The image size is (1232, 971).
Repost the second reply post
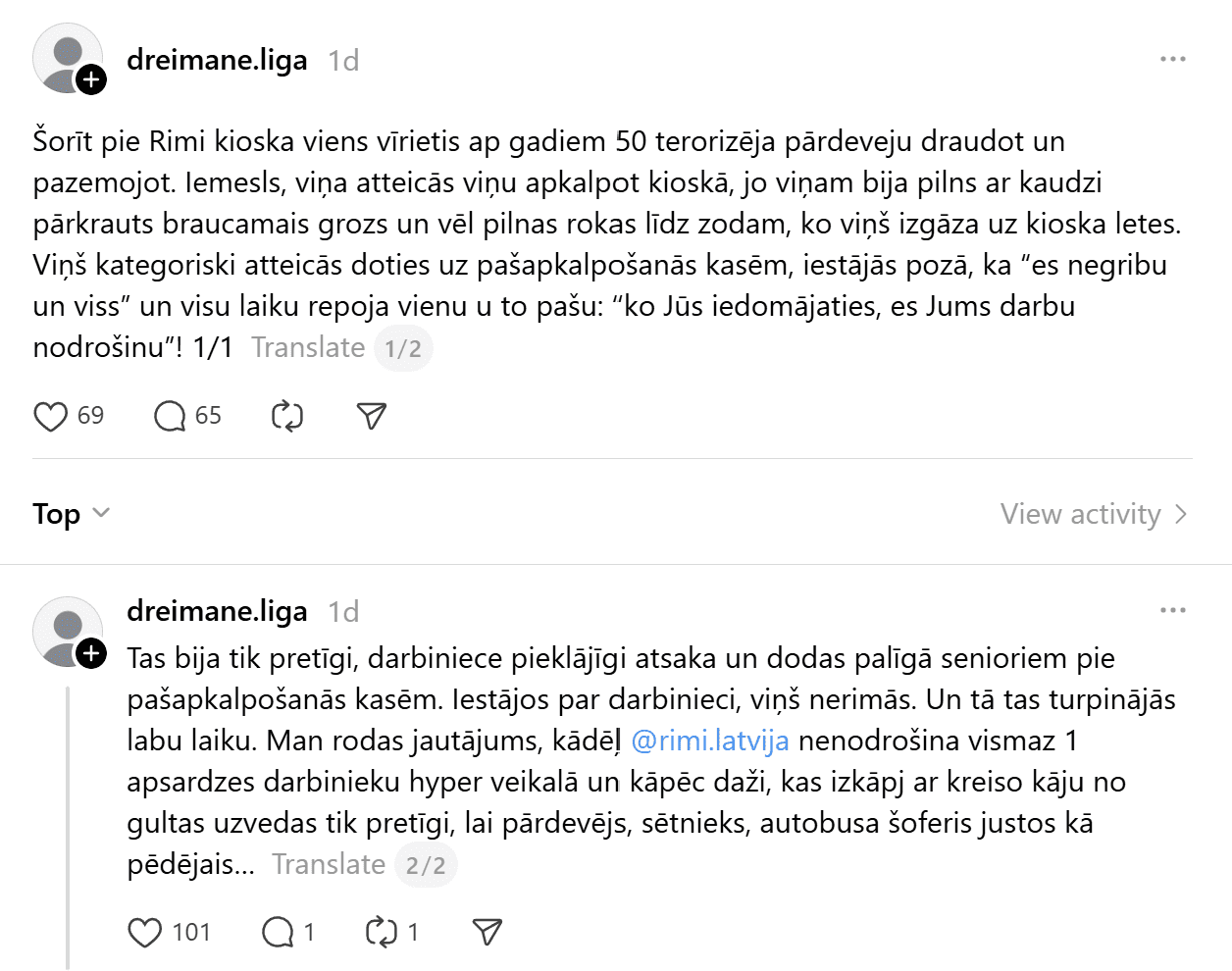(x=381, y=933)
